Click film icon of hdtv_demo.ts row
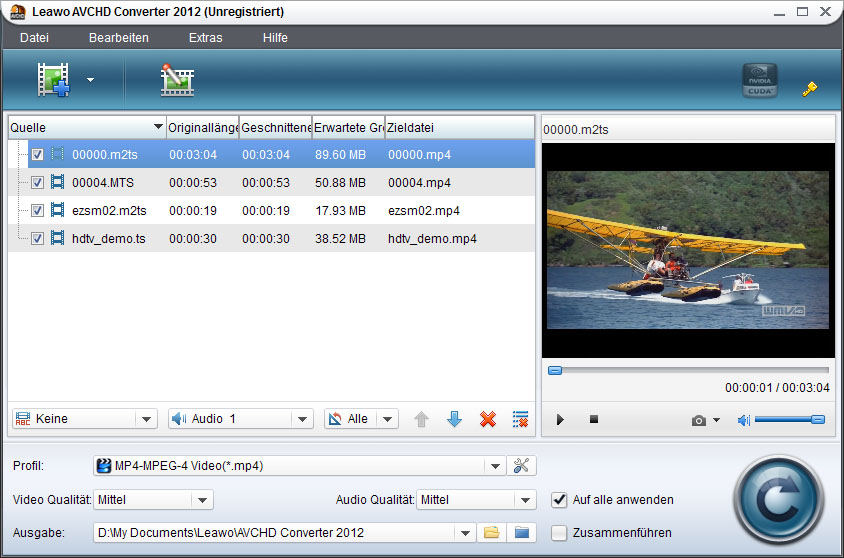The image size is (844, 558). click(x=58, y=238)
